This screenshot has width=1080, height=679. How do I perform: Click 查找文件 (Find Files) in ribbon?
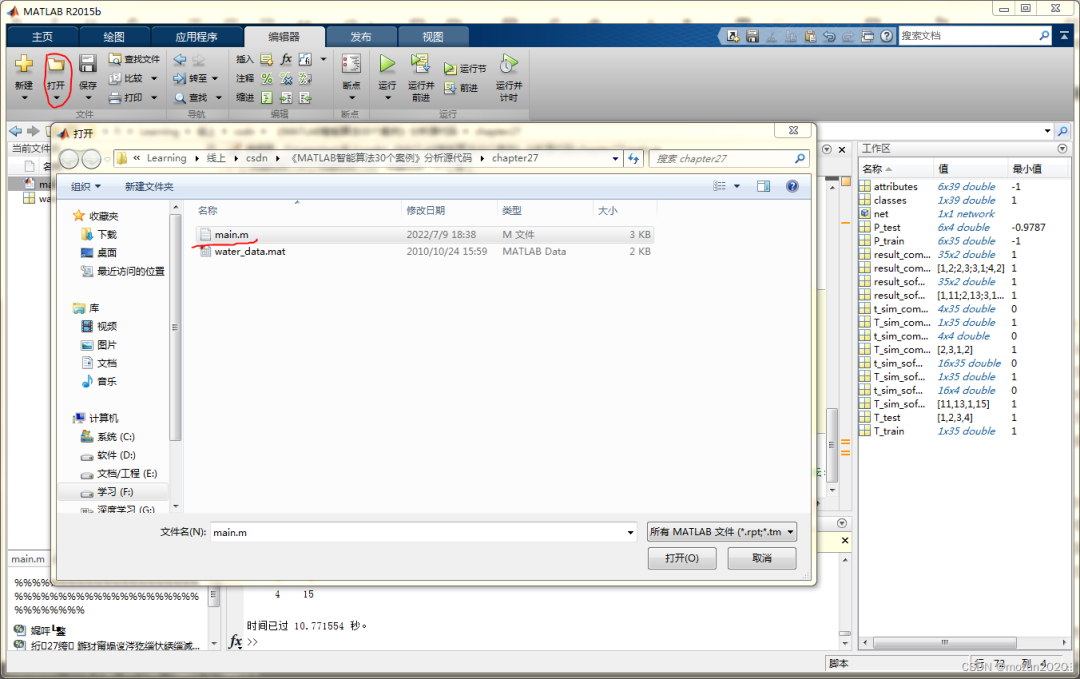coord(134,59)
